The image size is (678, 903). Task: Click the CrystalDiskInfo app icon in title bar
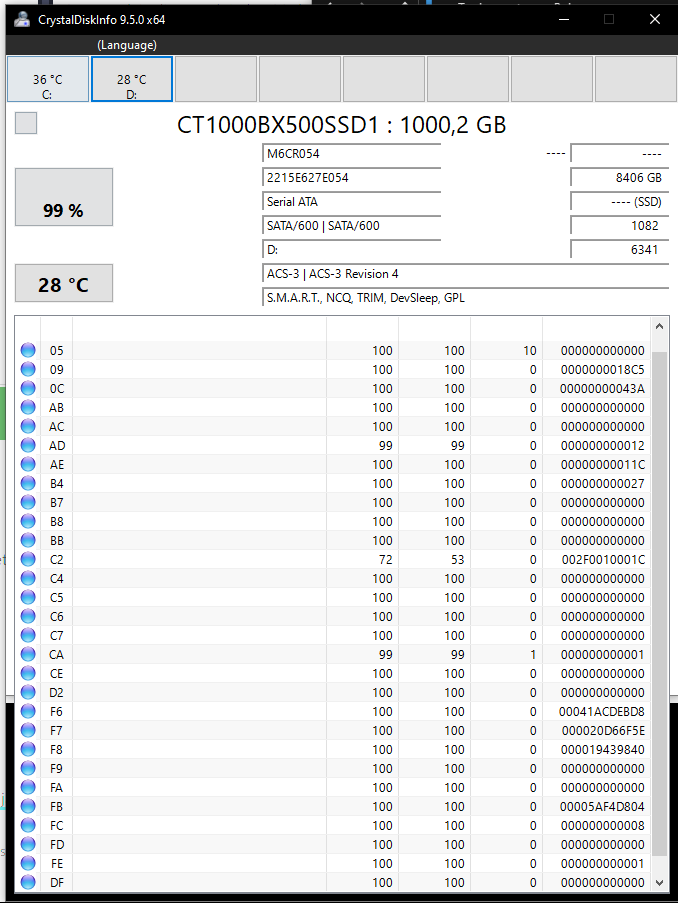[22, 20]
